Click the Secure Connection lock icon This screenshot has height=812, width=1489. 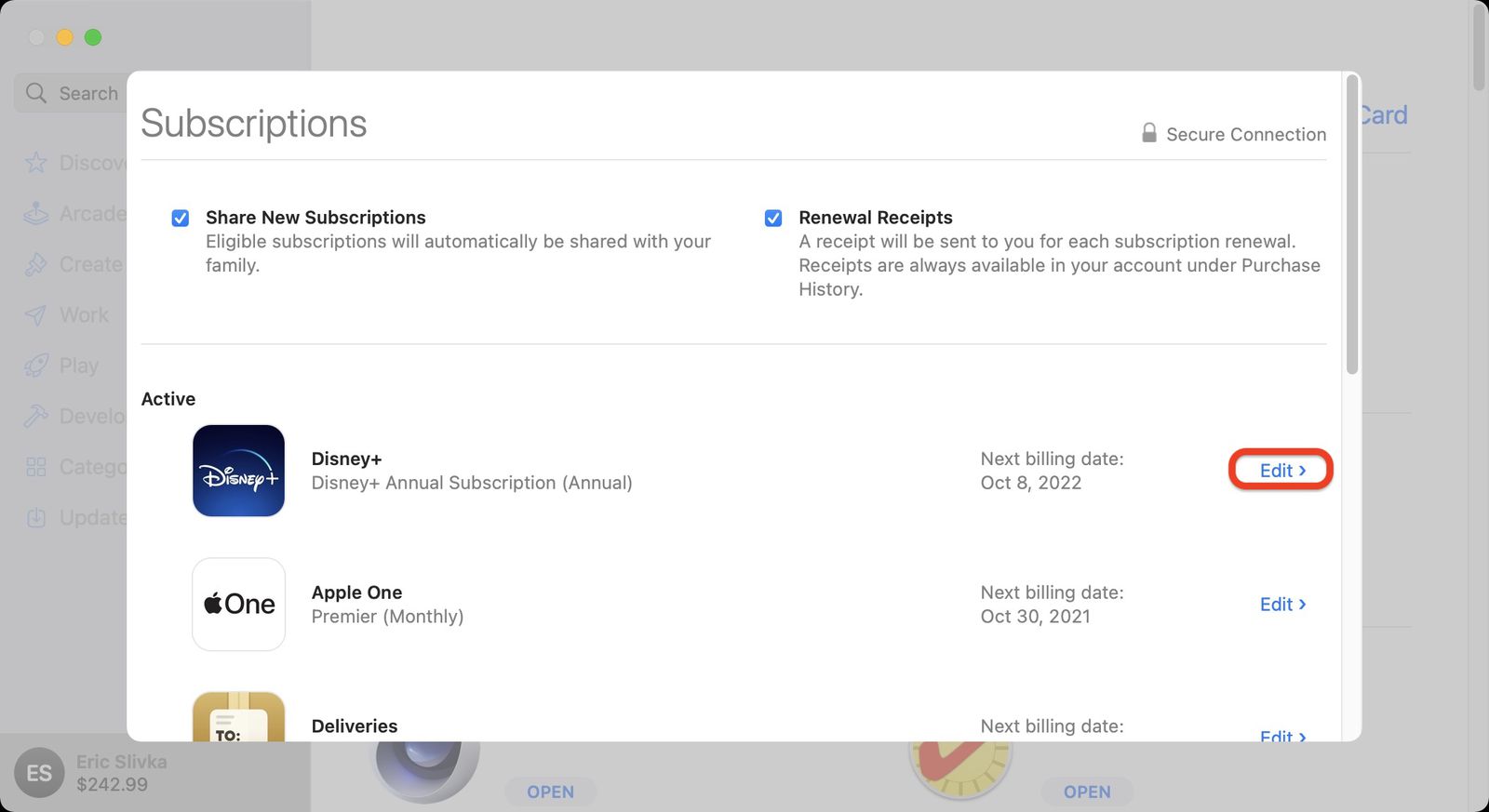click(x=1147, y=133)
